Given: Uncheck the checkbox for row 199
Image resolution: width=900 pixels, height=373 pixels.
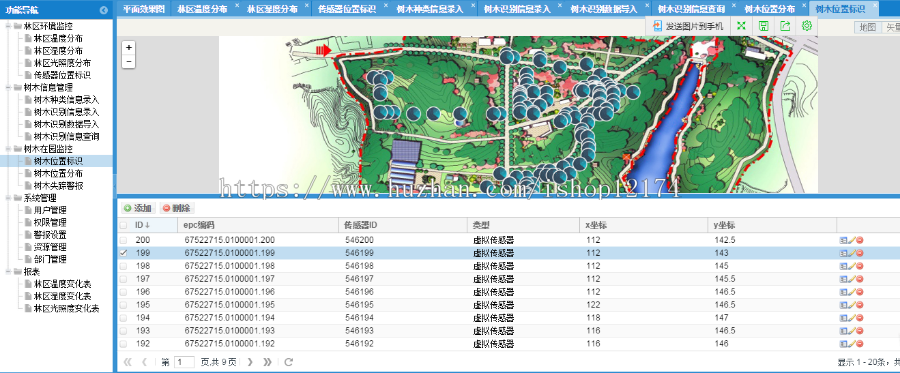Looking at the screenshot, I should tap(123, 253).
